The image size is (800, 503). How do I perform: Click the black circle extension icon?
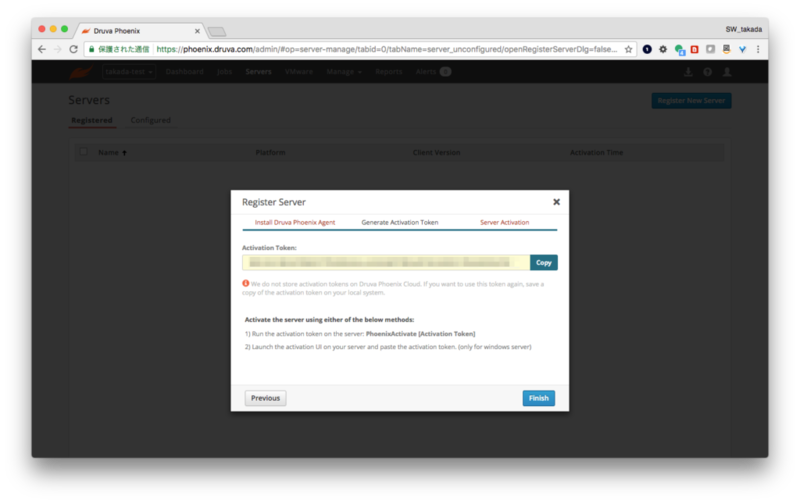click(x=647, y=49)
